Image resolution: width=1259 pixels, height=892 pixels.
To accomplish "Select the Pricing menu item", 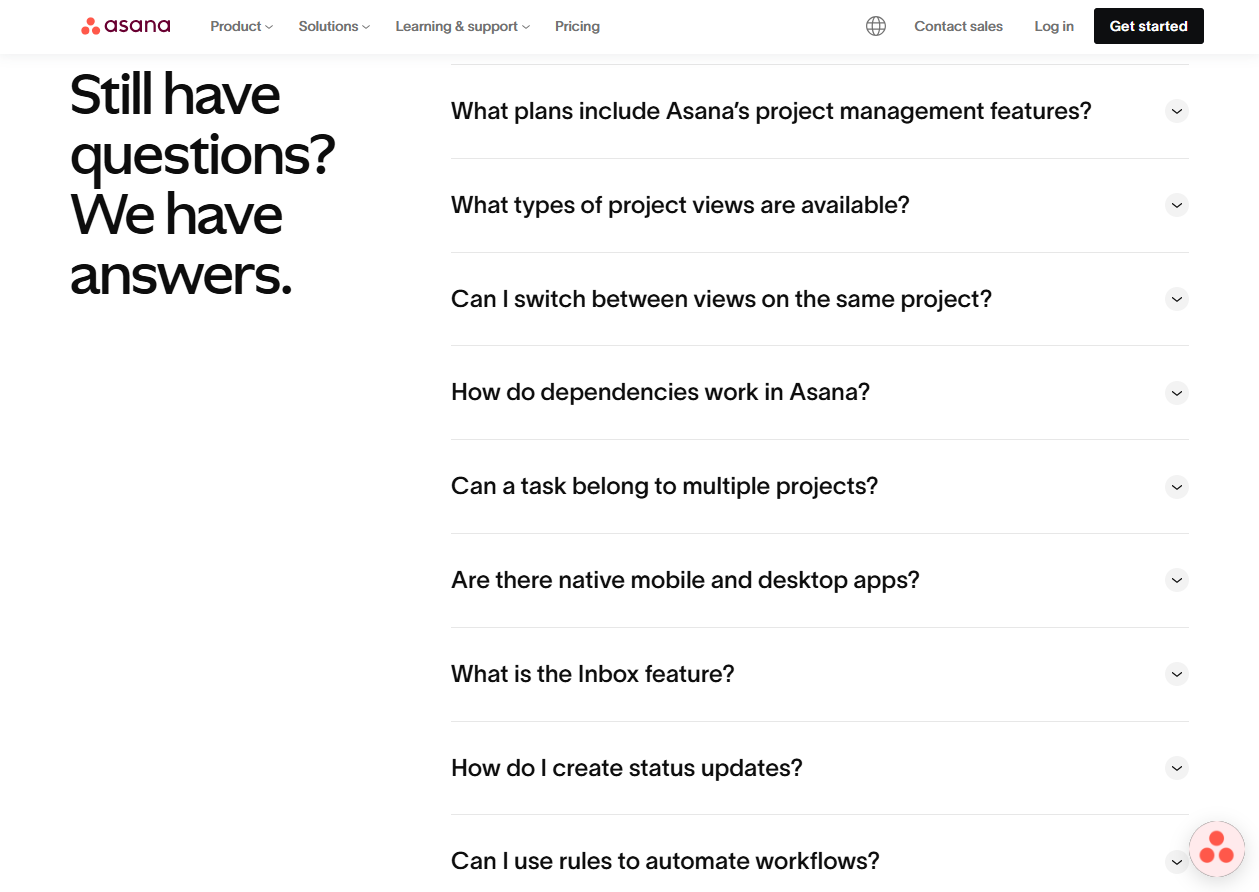I will click(x=577, y=26).
